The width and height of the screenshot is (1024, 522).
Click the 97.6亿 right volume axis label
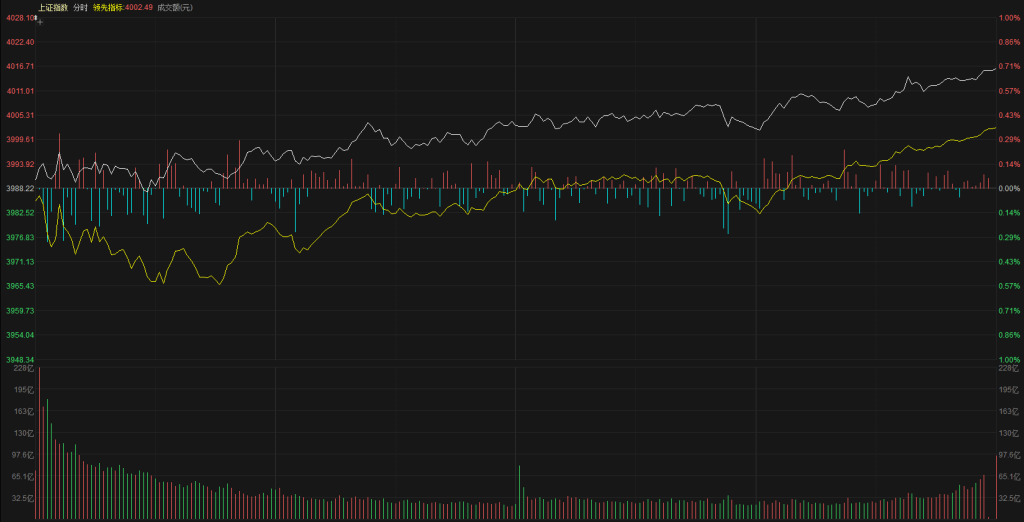pos(1008,454)
